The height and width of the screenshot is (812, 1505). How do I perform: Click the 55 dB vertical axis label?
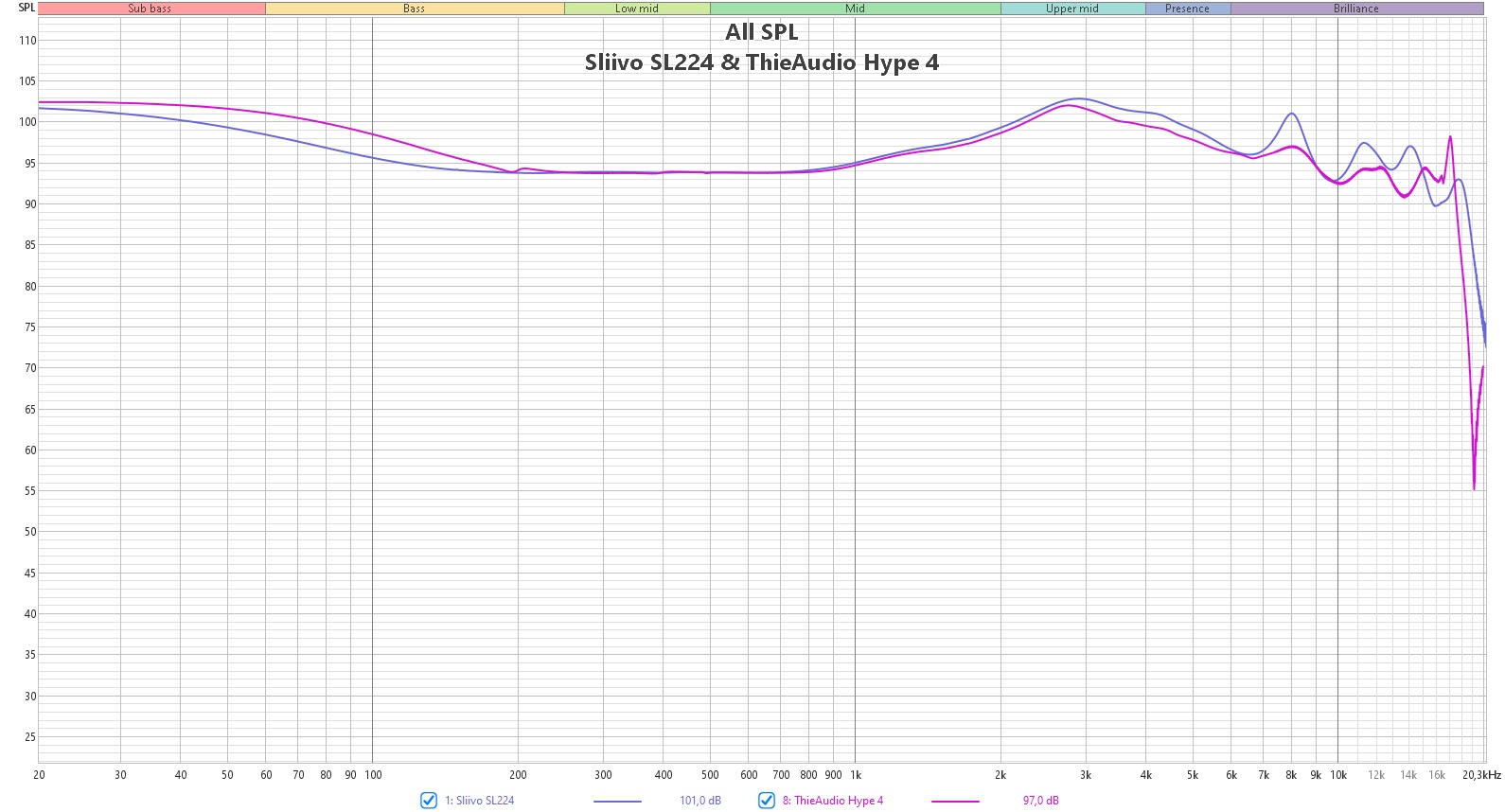(x=30, y=491)
